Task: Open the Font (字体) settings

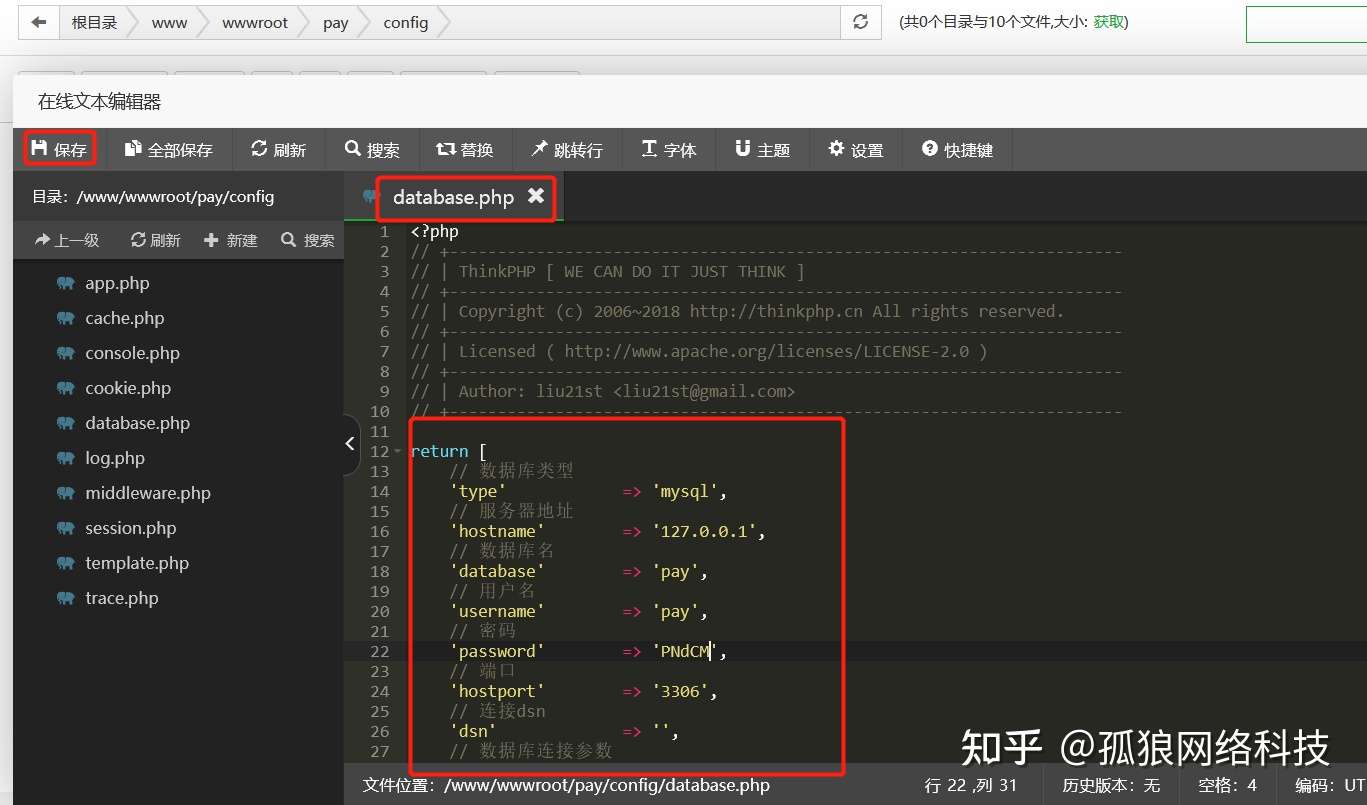Action: pos(669,150)
